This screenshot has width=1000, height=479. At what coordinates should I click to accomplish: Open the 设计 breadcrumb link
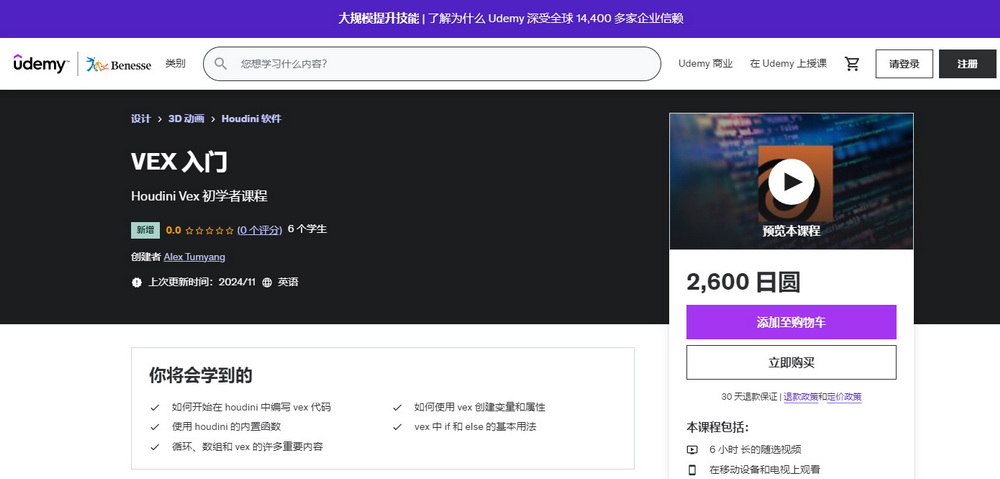141,119
